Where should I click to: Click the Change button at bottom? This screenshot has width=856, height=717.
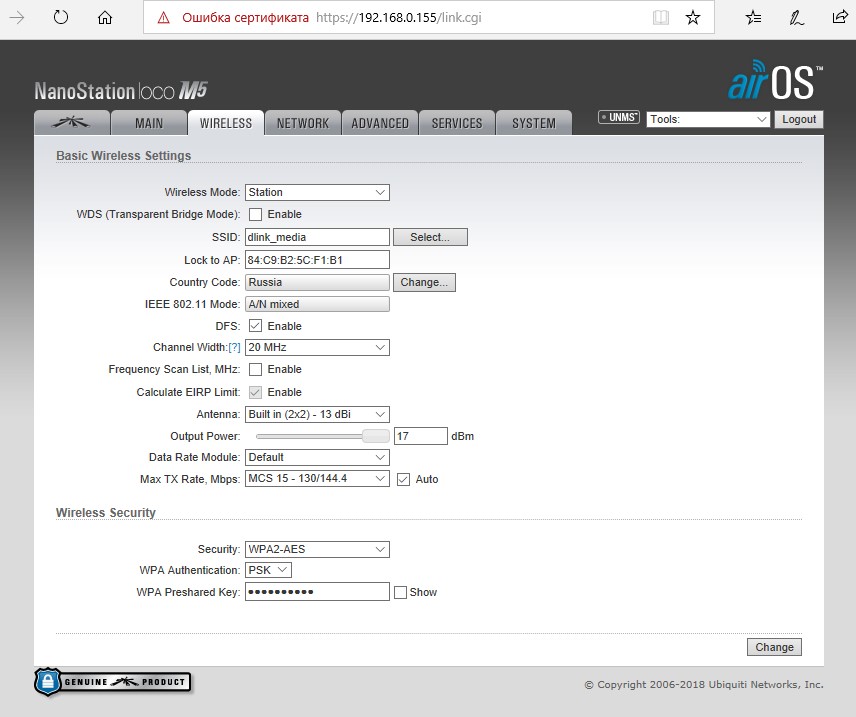point(774,647)
